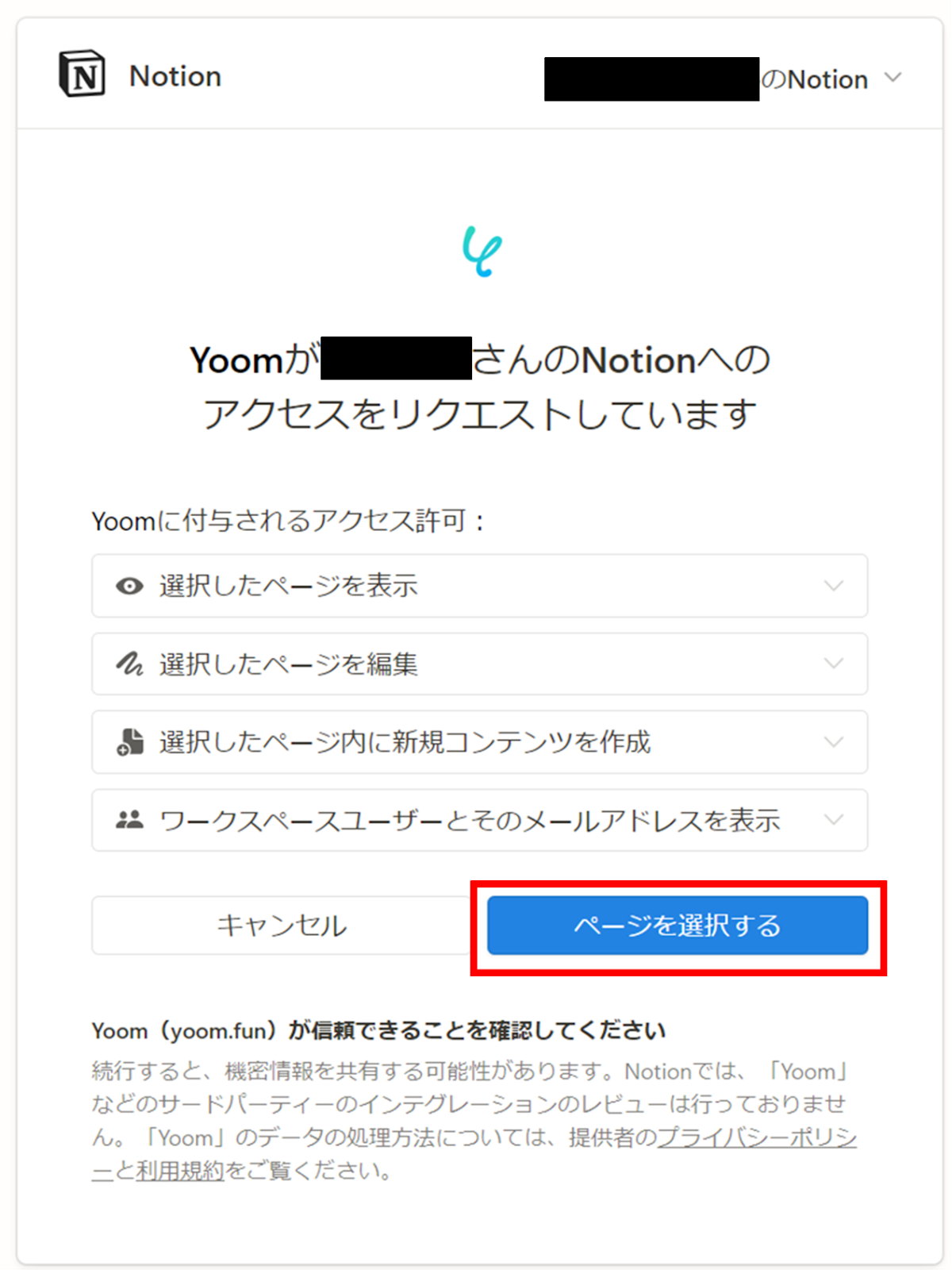Click the Notion text label in header
The image size is (952, 1270).
coord(175,76)
